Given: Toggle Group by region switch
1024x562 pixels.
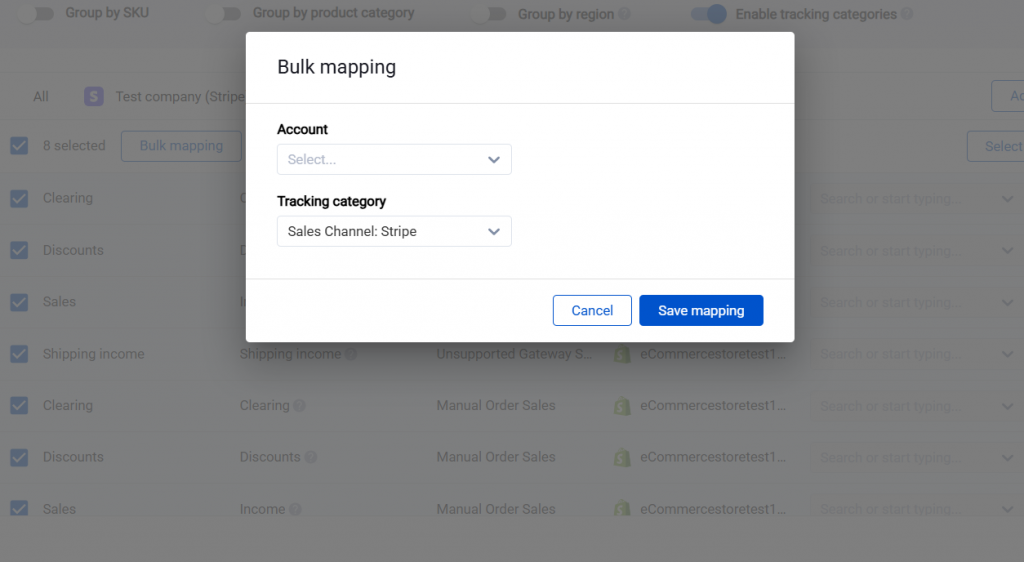Looking at the screenshot, I should coord(488,14).
